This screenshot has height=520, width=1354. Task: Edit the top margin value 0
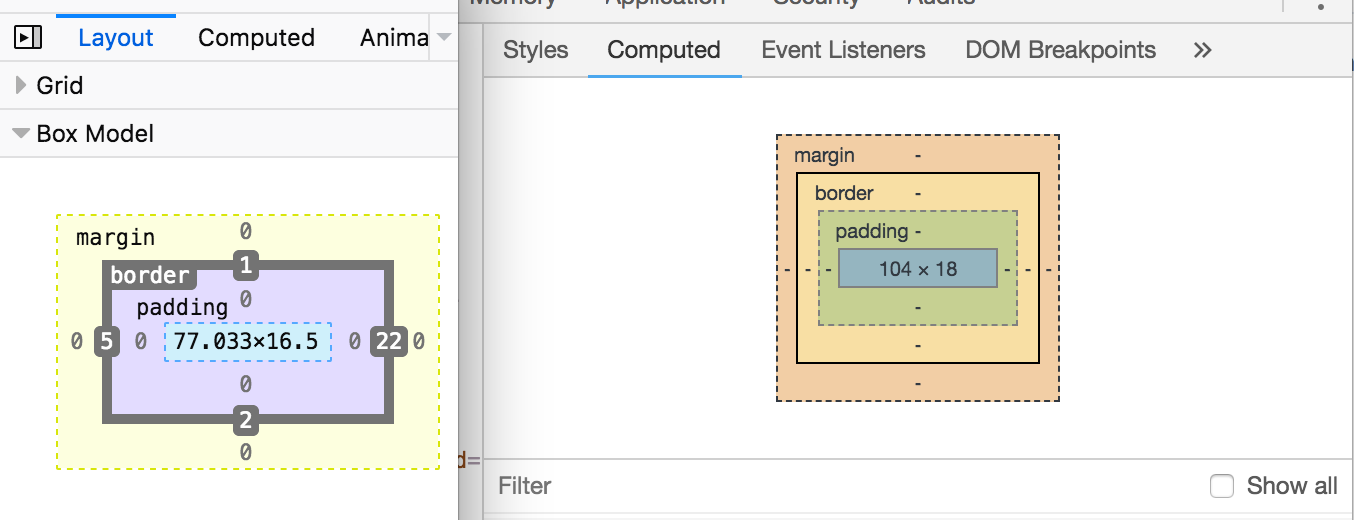(245, 232)
